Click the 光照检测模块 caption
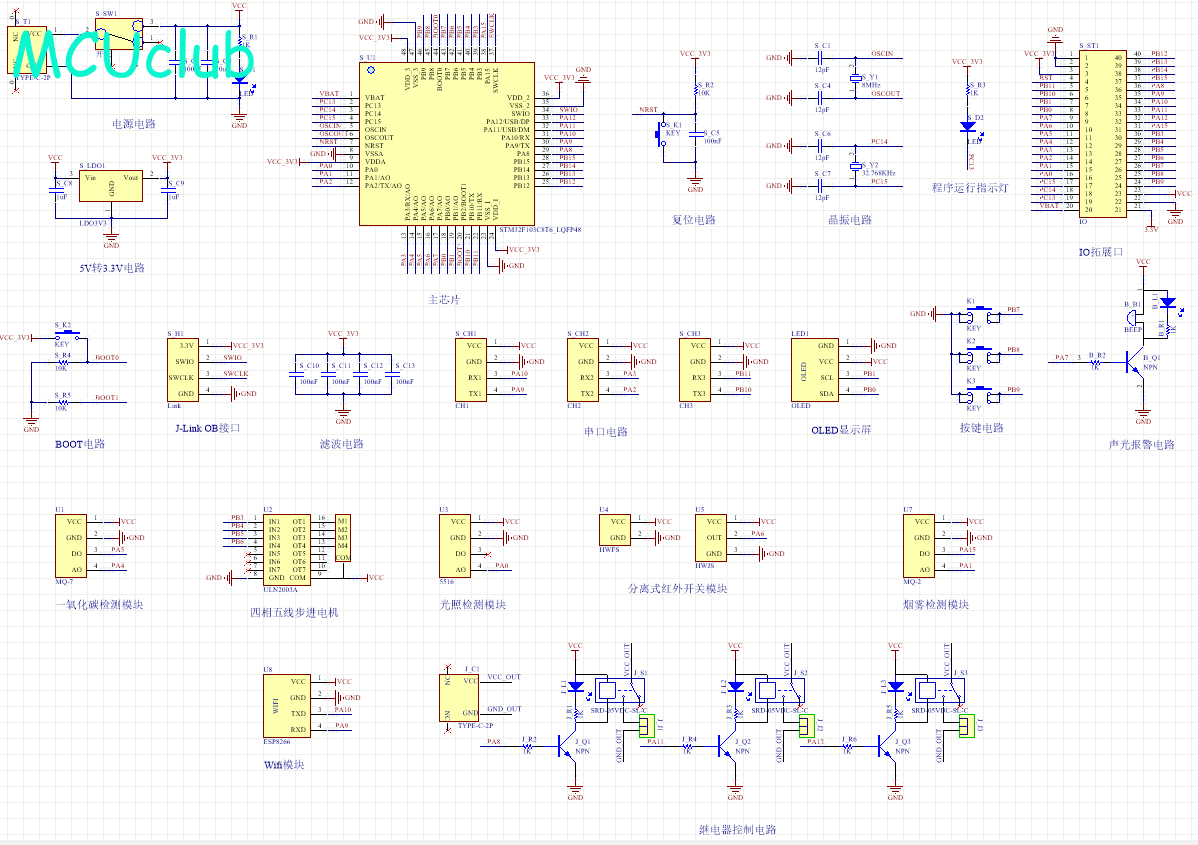Screen dimensions: 1198x845 point(473,604)
